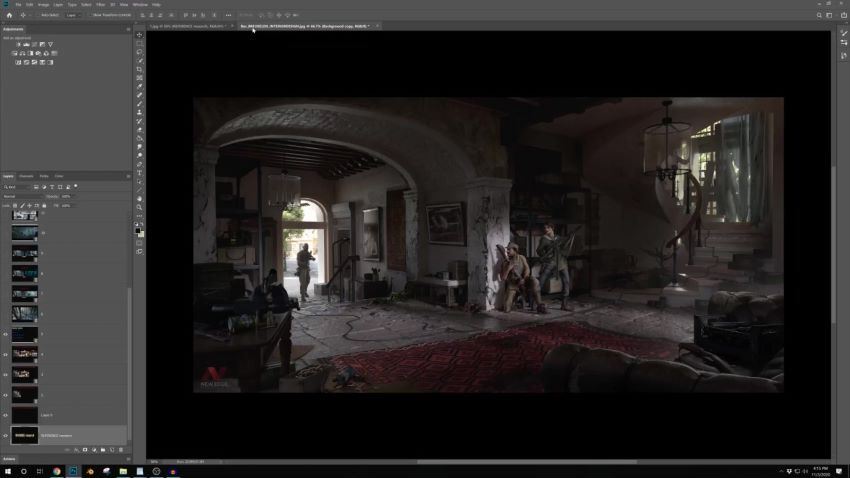Viewport: 850px width, 478px height.
Task: Select the Lasso tool
Action: click(x=139, y=52)
